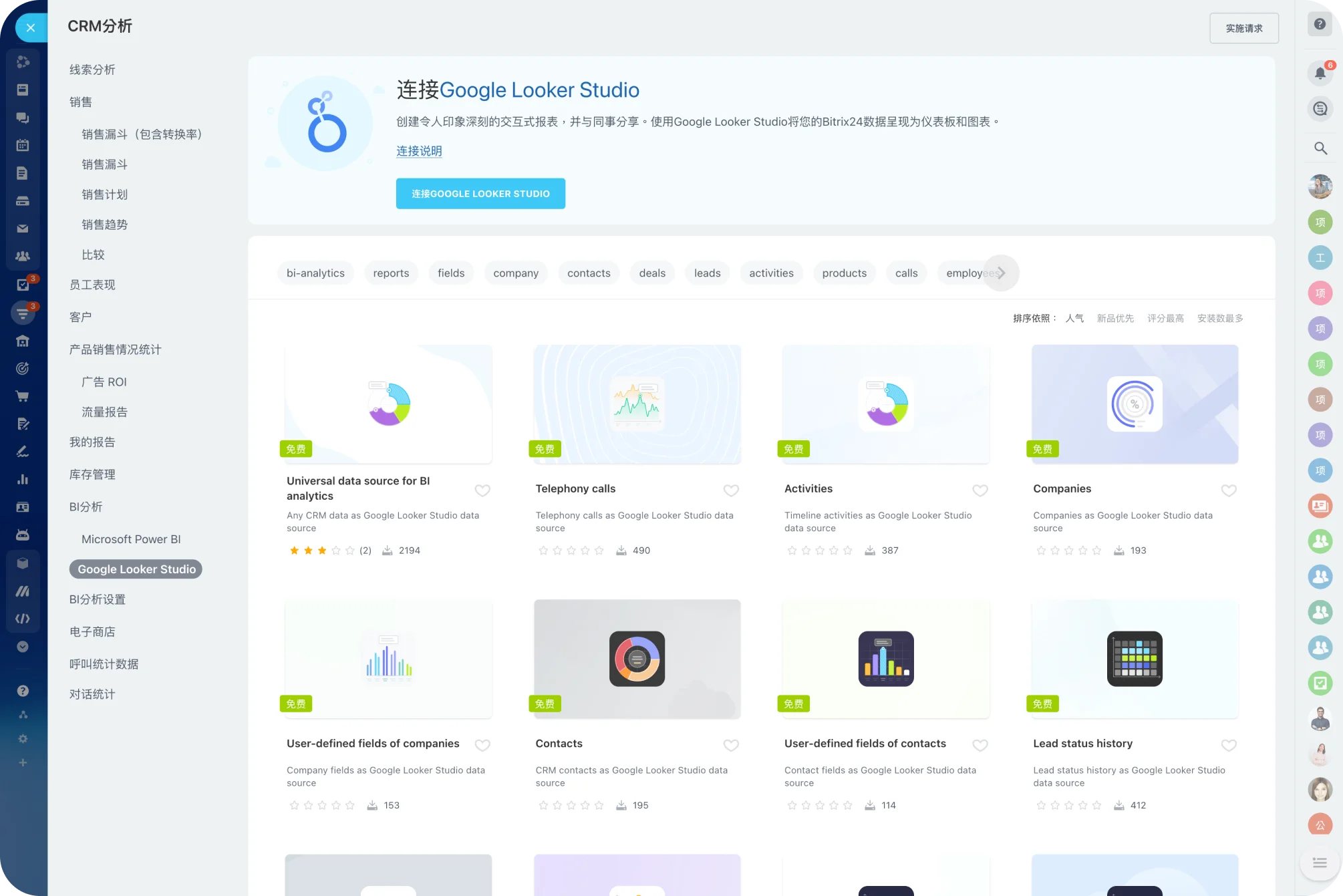Click the developer code brackets sidebar icon
1343x896 pixels.
[x=22, y=619]
